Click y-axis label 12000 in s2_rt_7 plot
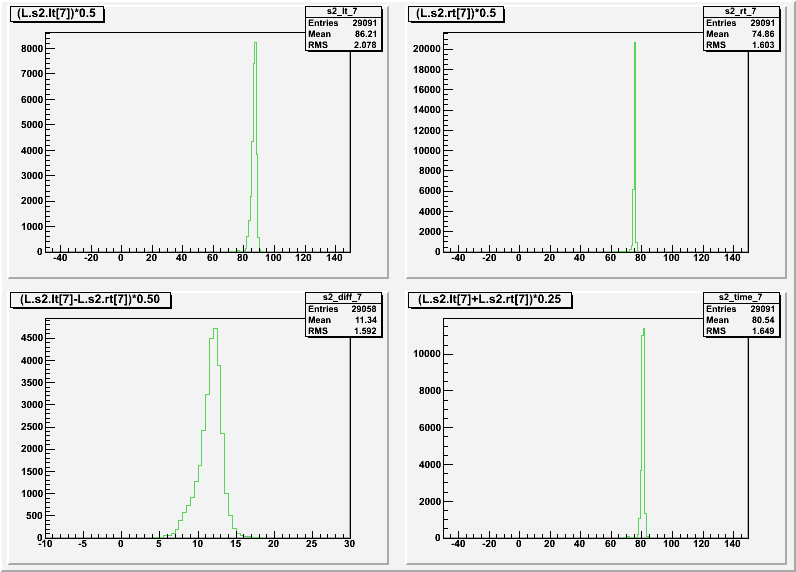The width and height of the screenshot is (796, 572). [x=426, y=130]
